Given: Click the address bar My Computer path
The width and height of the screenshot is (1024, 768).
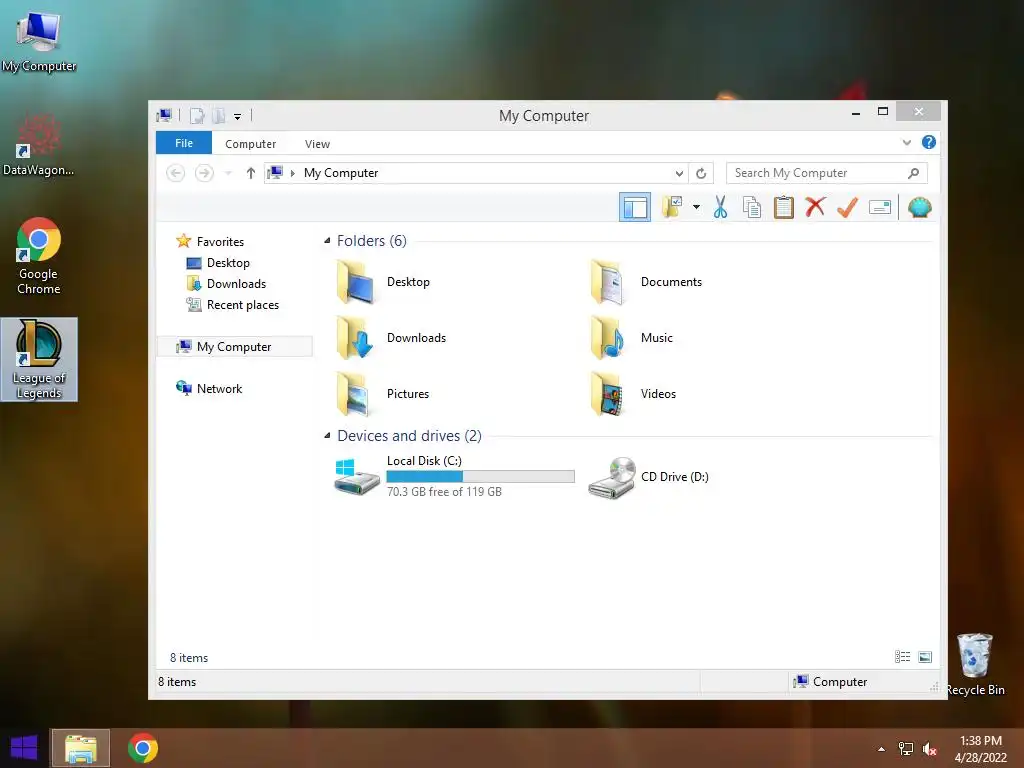Looking at the screenshot, I should 341,173.
